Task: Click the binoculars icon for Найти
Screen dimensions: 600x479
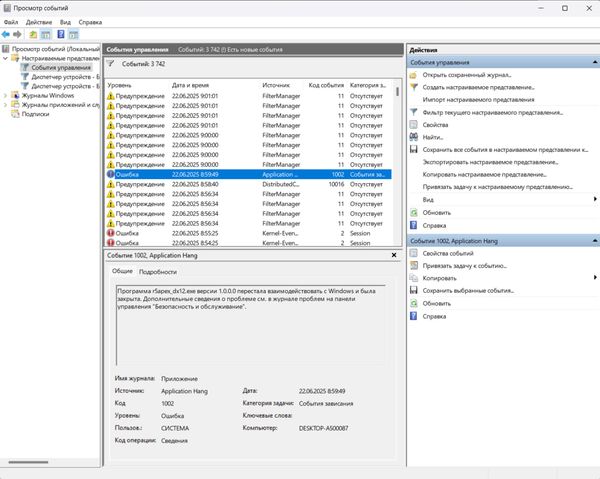Action: click(413, 137)
